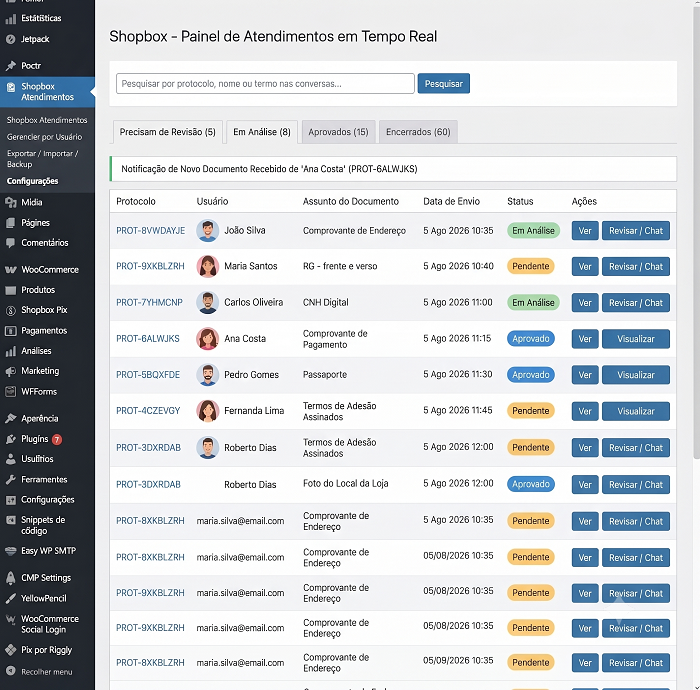Click the Análises chart icon
The height and width of the screenshot is (690, 700).
pos(11,351)
